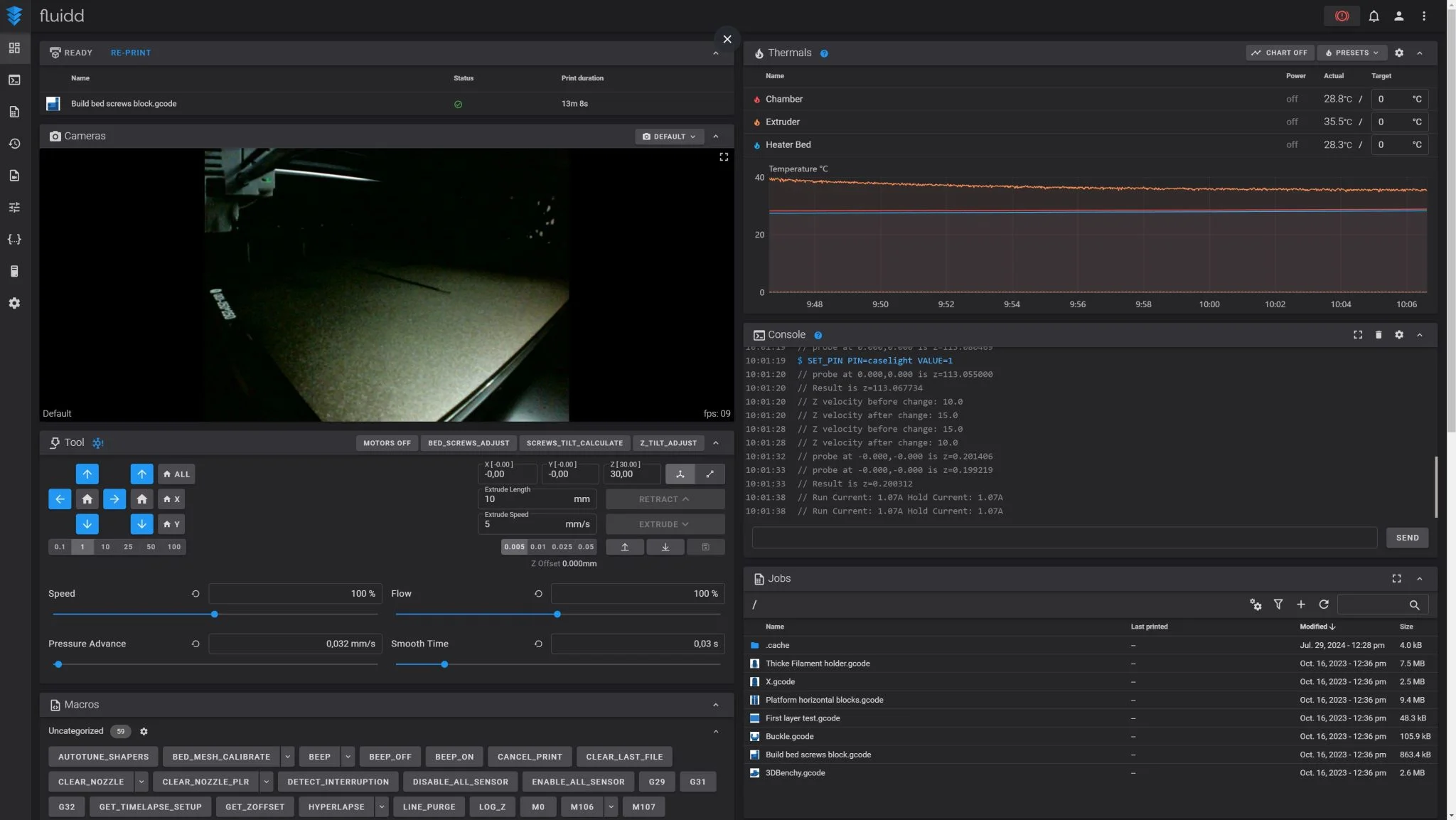The width and height of the screenshot is (1456, 820).
Task: Home all axes with ALL button
Action: click(176, 474)
